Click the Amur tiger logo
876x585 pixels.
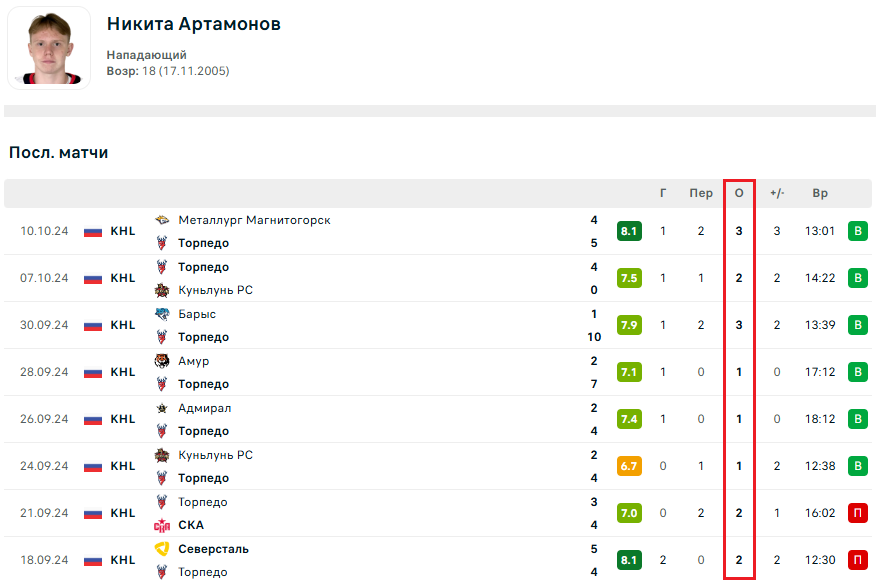[x=162, y=361]
